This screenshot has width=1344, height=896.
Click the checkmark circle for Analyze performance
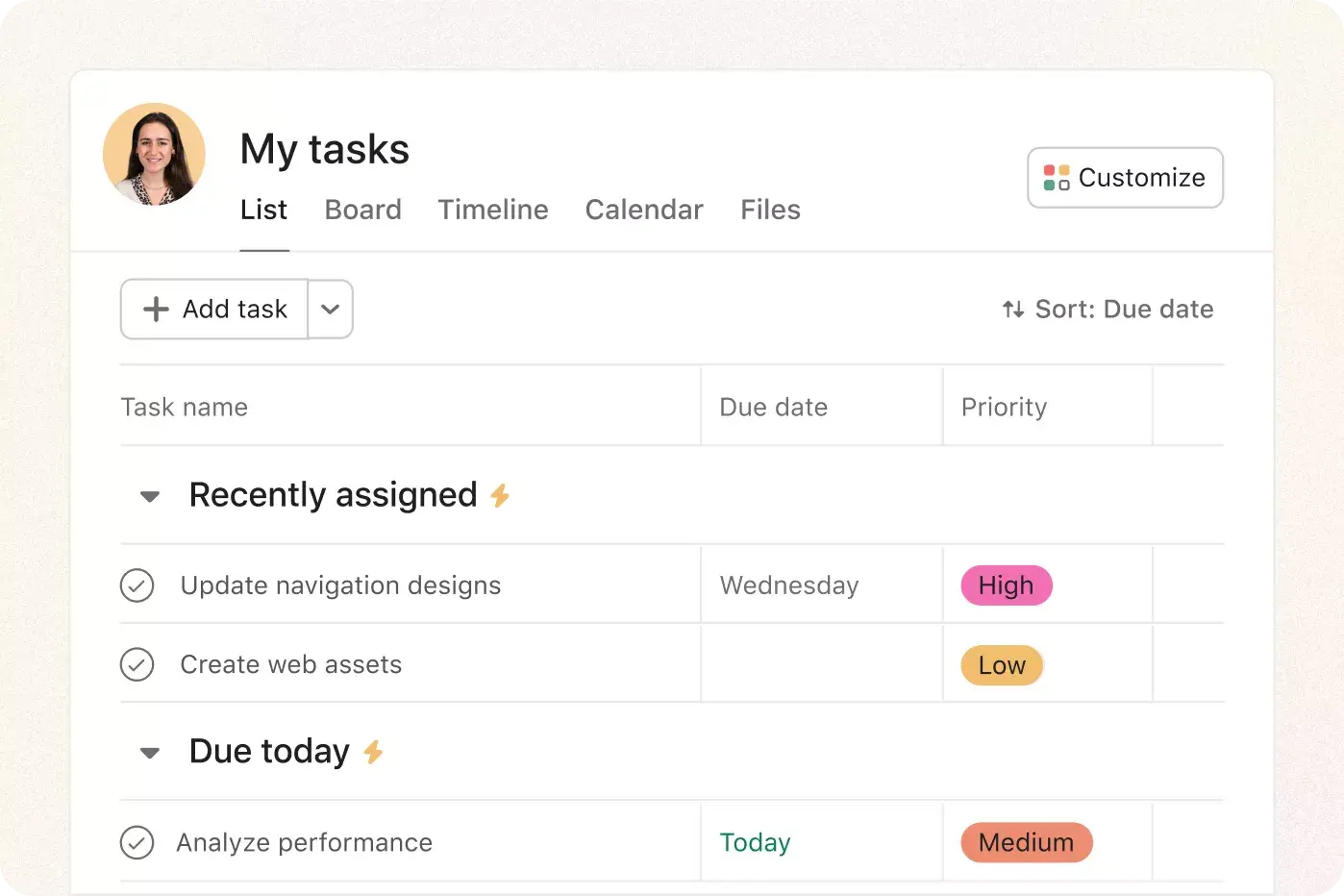tap(137, 842)
